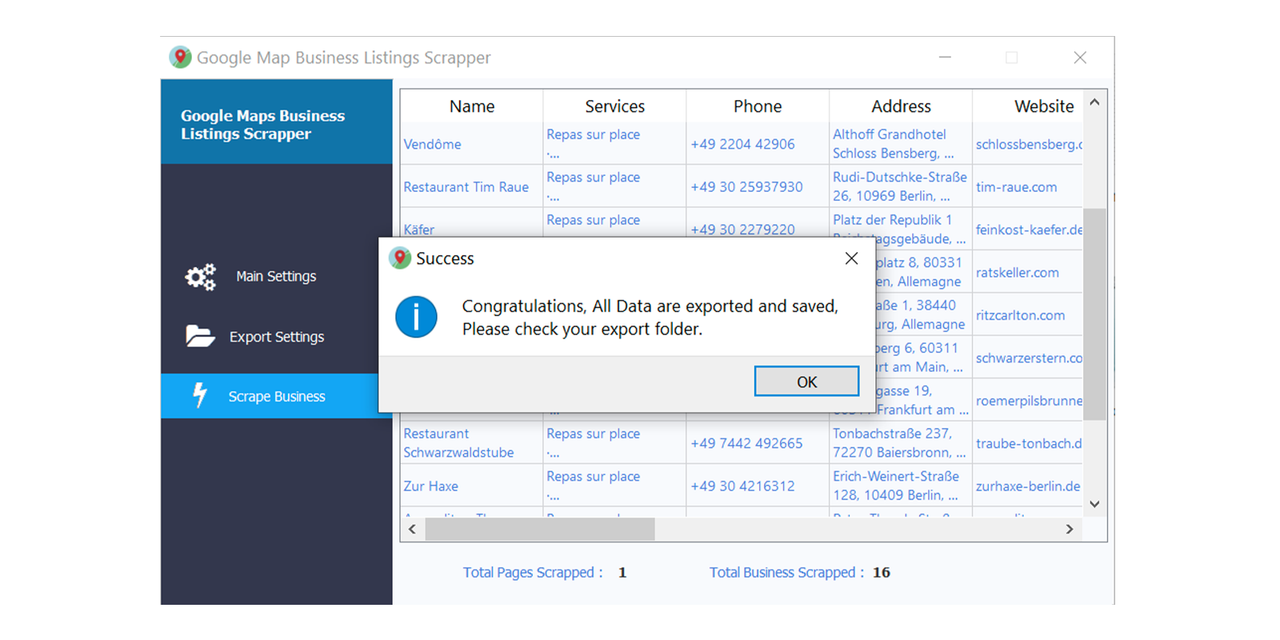
Task: Click the total business count 16
Action: coord(881,573)
